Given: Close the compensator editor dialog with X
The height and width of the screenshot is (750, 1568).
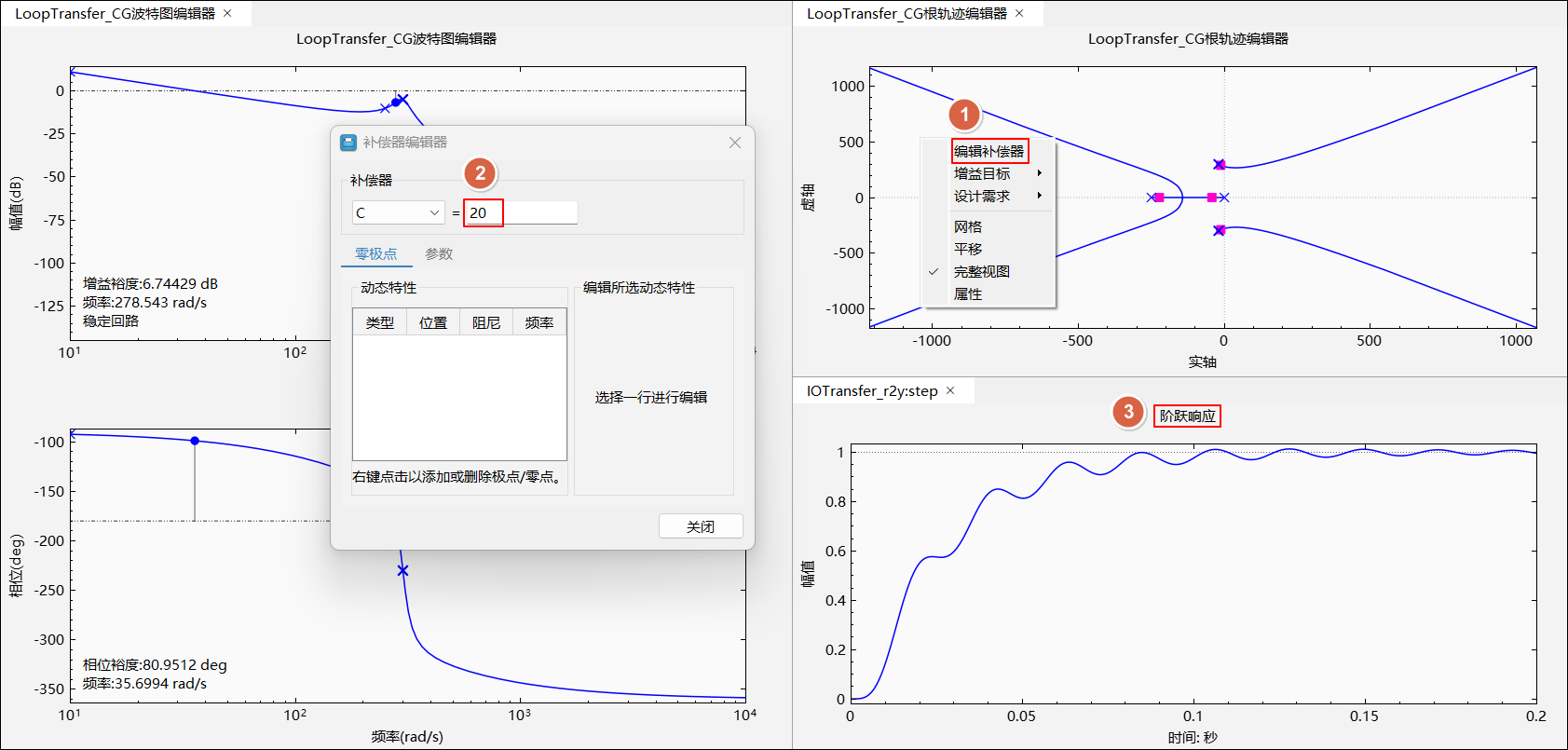Looking at the screenshot, I should coord(735,143).
